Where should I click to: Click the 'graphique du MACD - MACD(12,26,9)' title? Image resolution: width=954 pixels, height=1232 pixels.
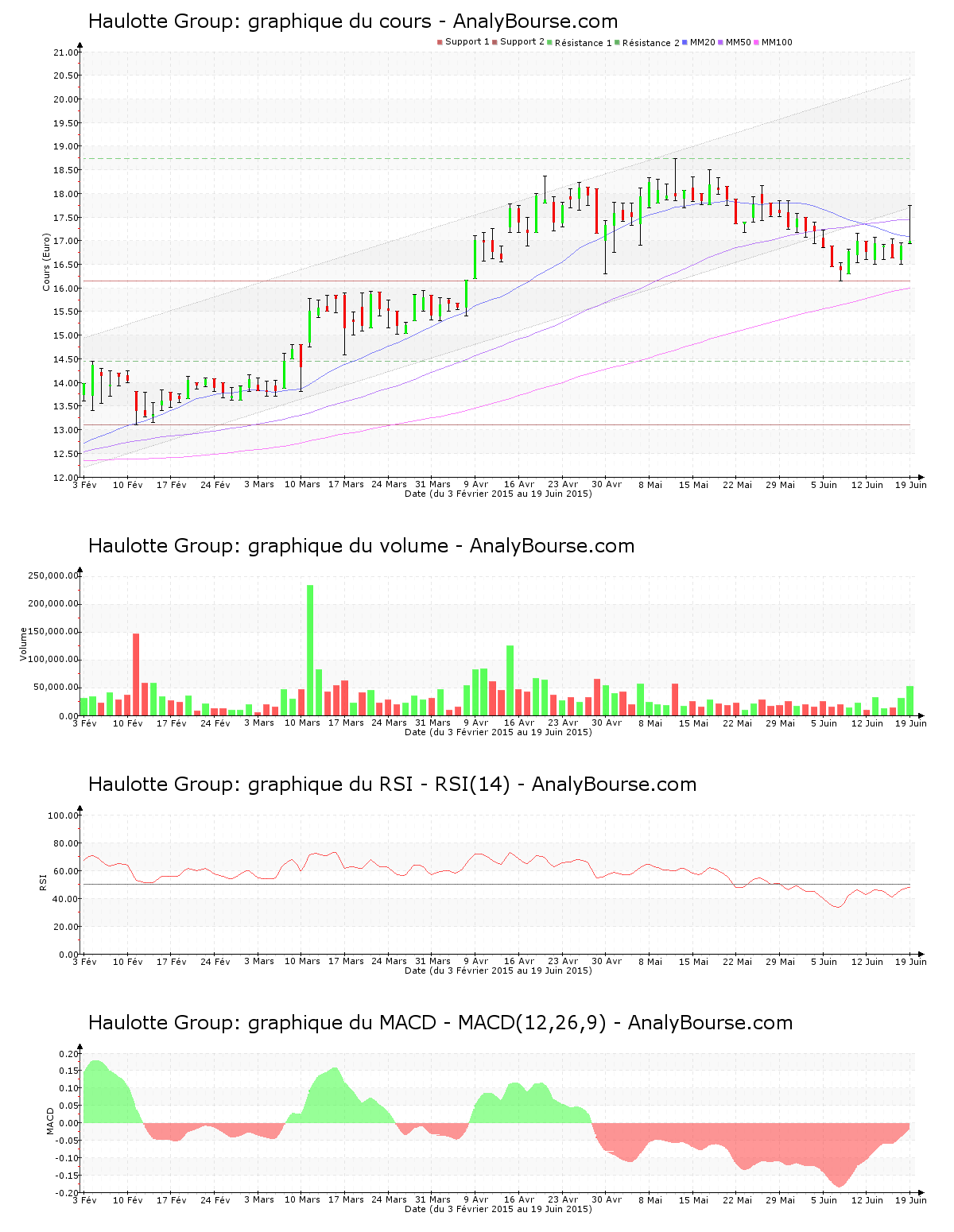440,1023
